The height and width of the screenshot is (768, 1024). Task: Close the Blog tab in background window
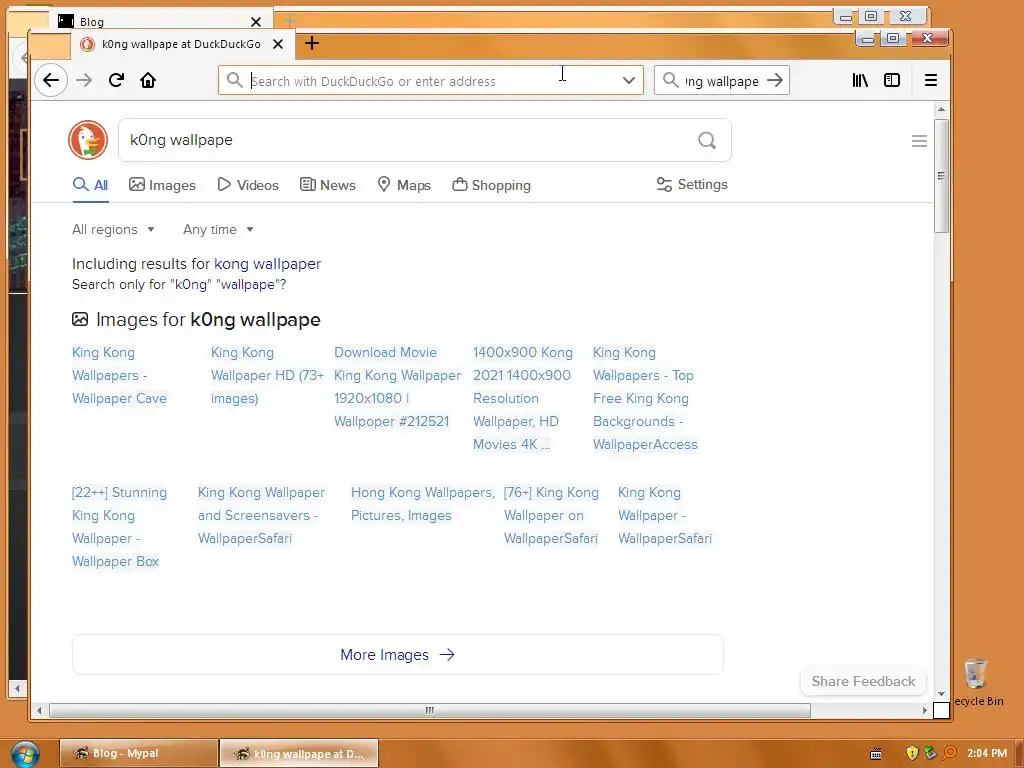pos(256,22)
